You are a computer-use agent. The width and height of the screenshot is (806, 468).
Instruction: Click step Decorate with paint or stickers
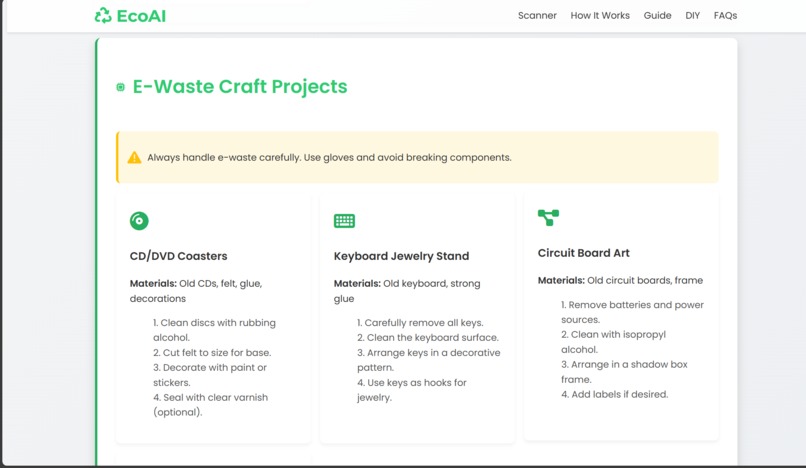pos(210,375)
